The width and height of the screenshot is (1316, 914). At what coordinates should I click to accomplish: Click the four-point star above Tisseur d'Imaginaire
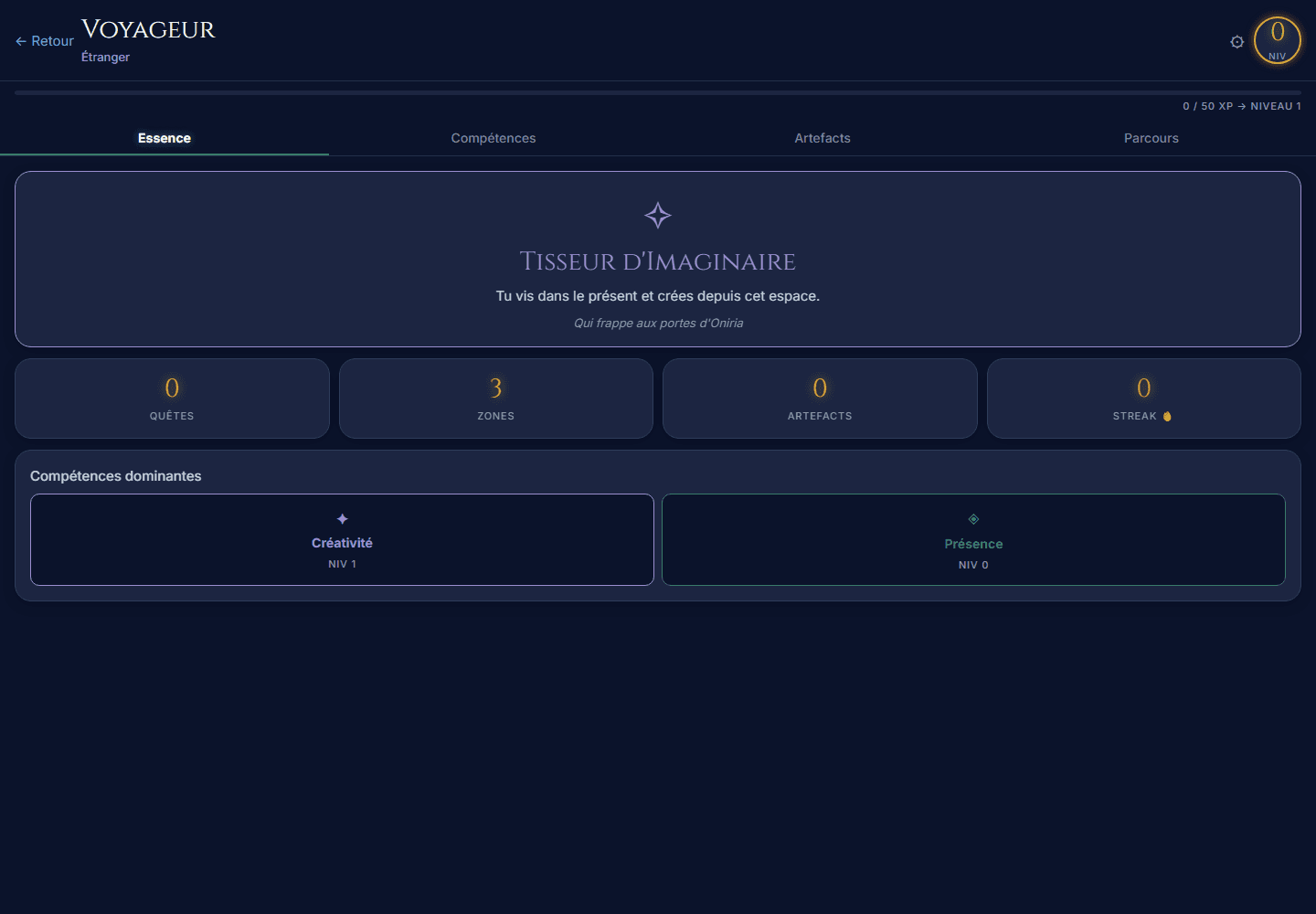[658, 216]
